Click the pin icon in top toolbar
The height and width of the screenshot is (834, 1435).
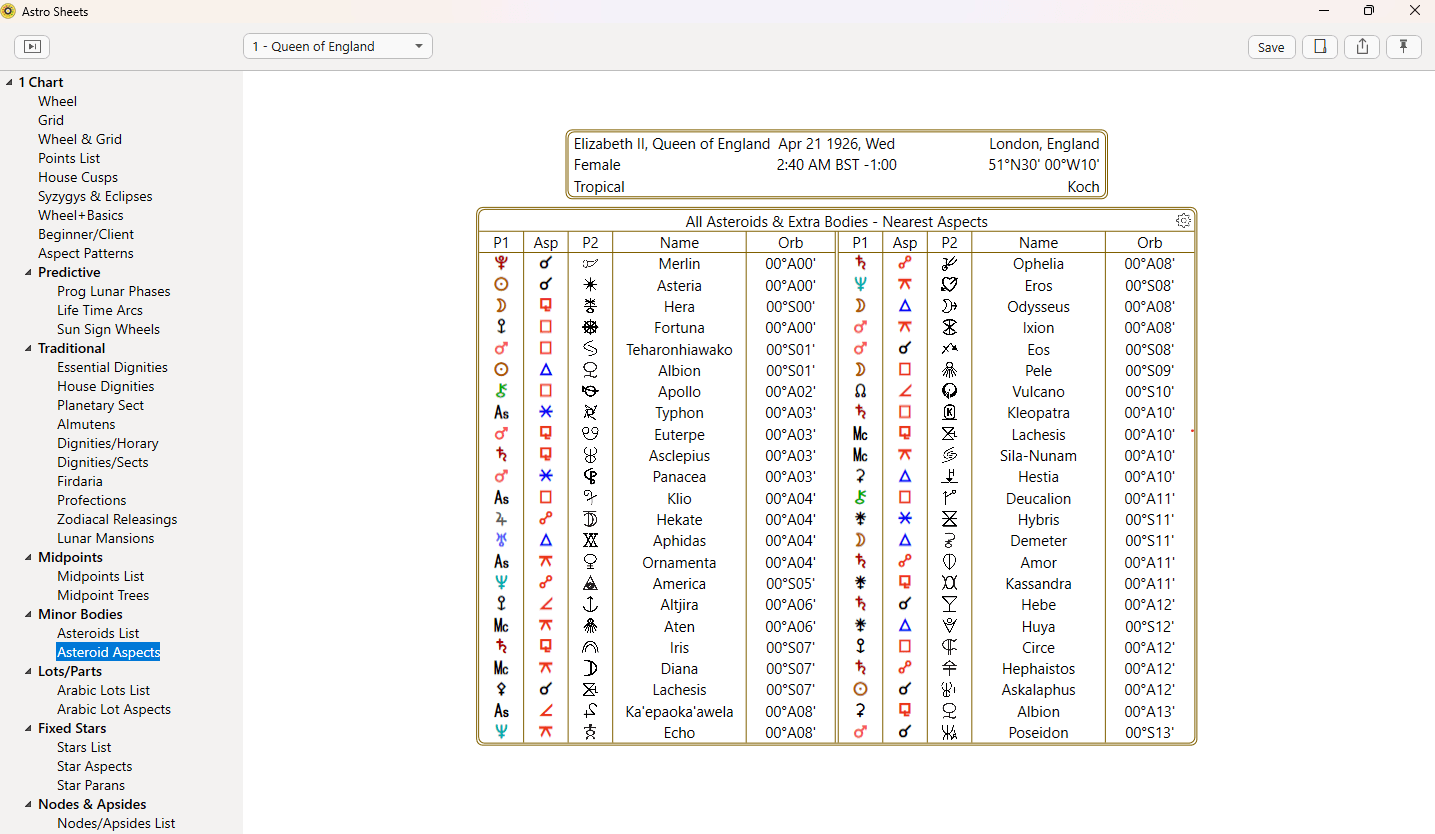1404,47
